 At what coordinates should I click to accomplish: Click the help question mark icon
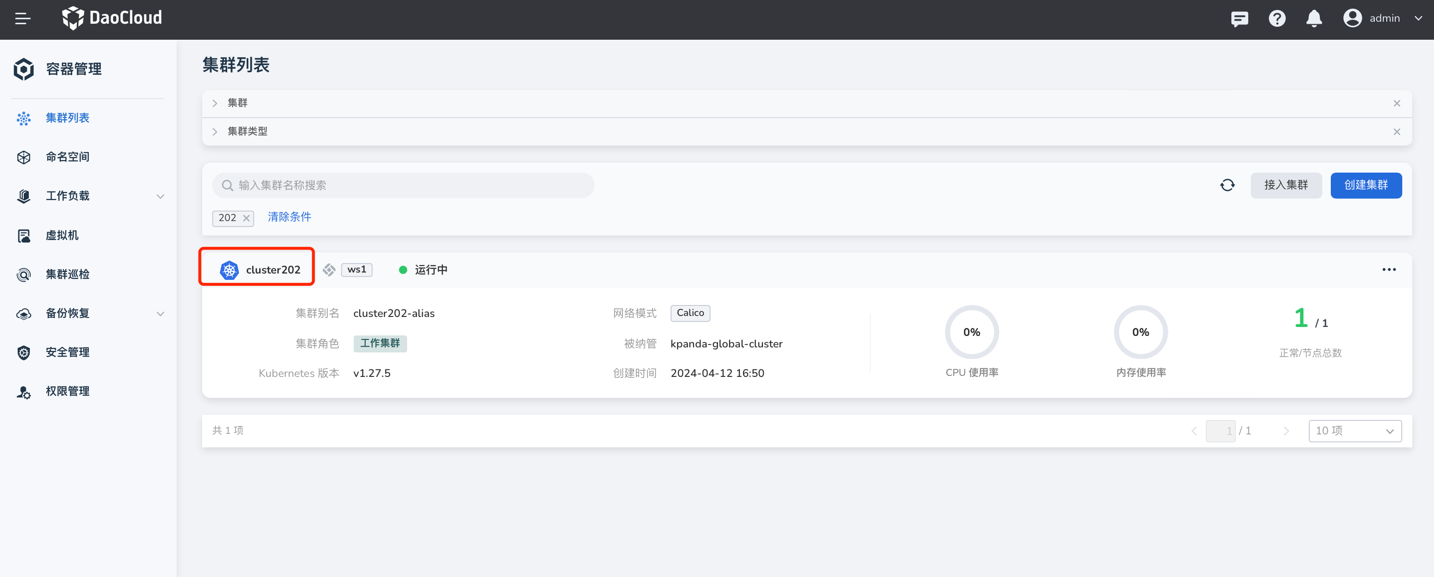tap(1277, 18)
